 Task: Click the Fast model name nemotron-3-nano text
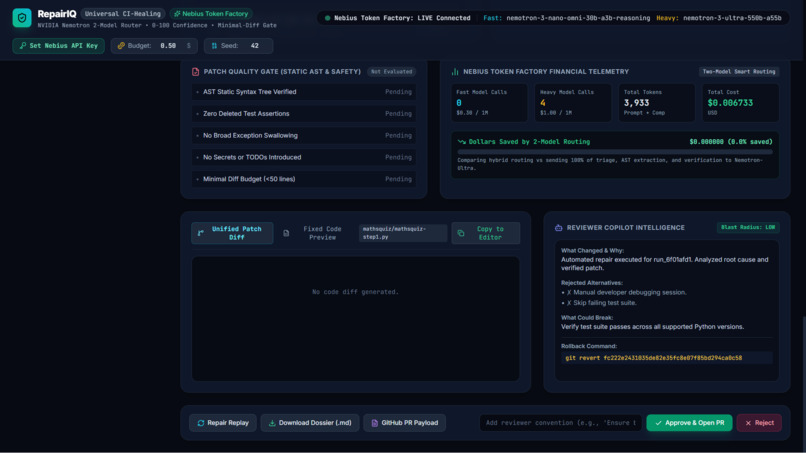tap(578, 18)
